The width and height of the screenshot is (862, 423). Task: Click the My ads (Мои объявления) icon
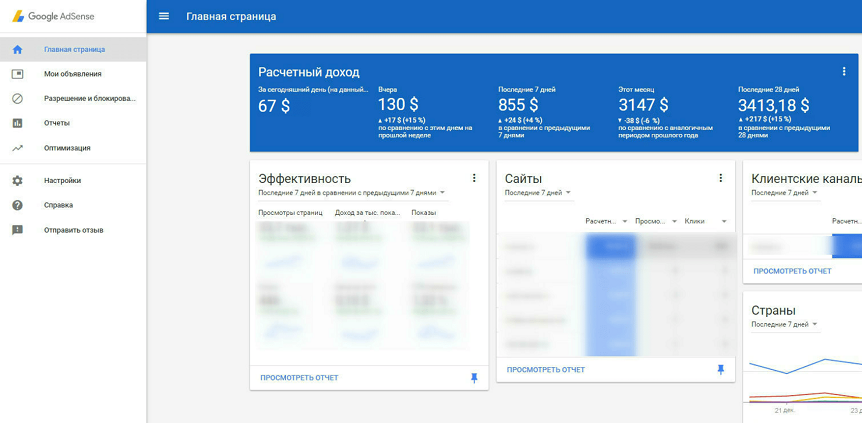[18, 74]
